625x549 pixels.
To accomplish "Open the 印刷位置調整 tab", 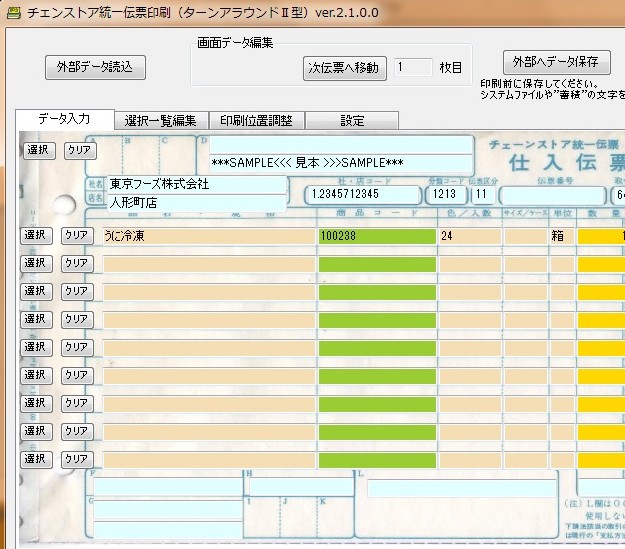I will tap(256, 121).
